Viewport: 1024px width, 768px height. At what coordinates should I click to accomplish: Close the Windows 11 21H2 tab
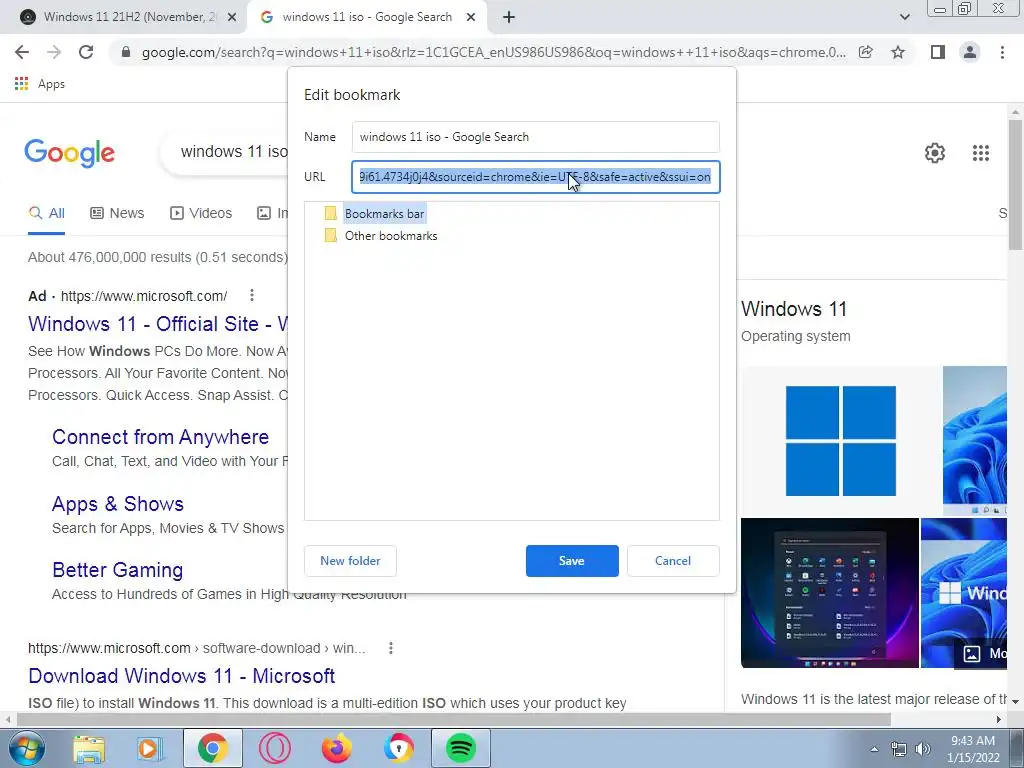pyautogui.click(x=232, y=18)
